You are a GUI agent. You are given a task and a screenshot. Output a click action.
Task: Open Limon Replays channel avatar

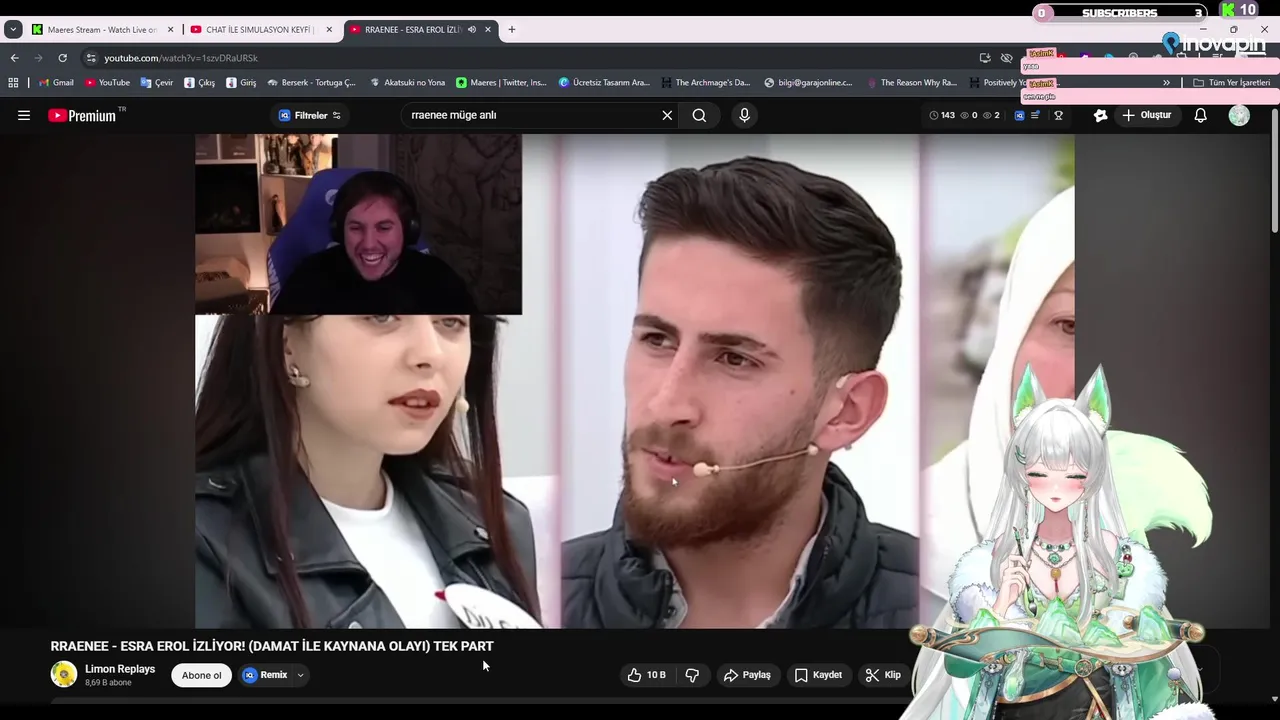click(64, 674)
